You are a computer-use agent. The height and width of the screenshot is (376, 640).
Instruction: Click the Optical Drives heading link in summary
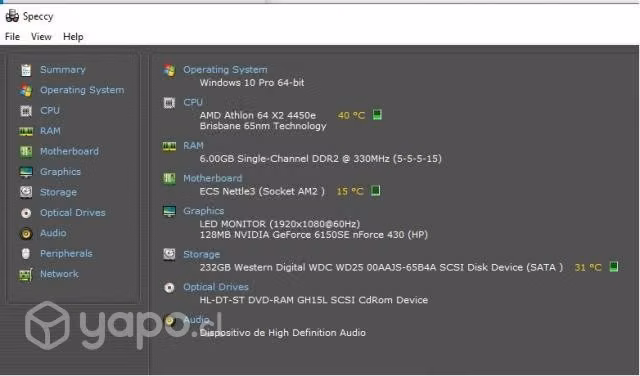(x=216, y=287)
